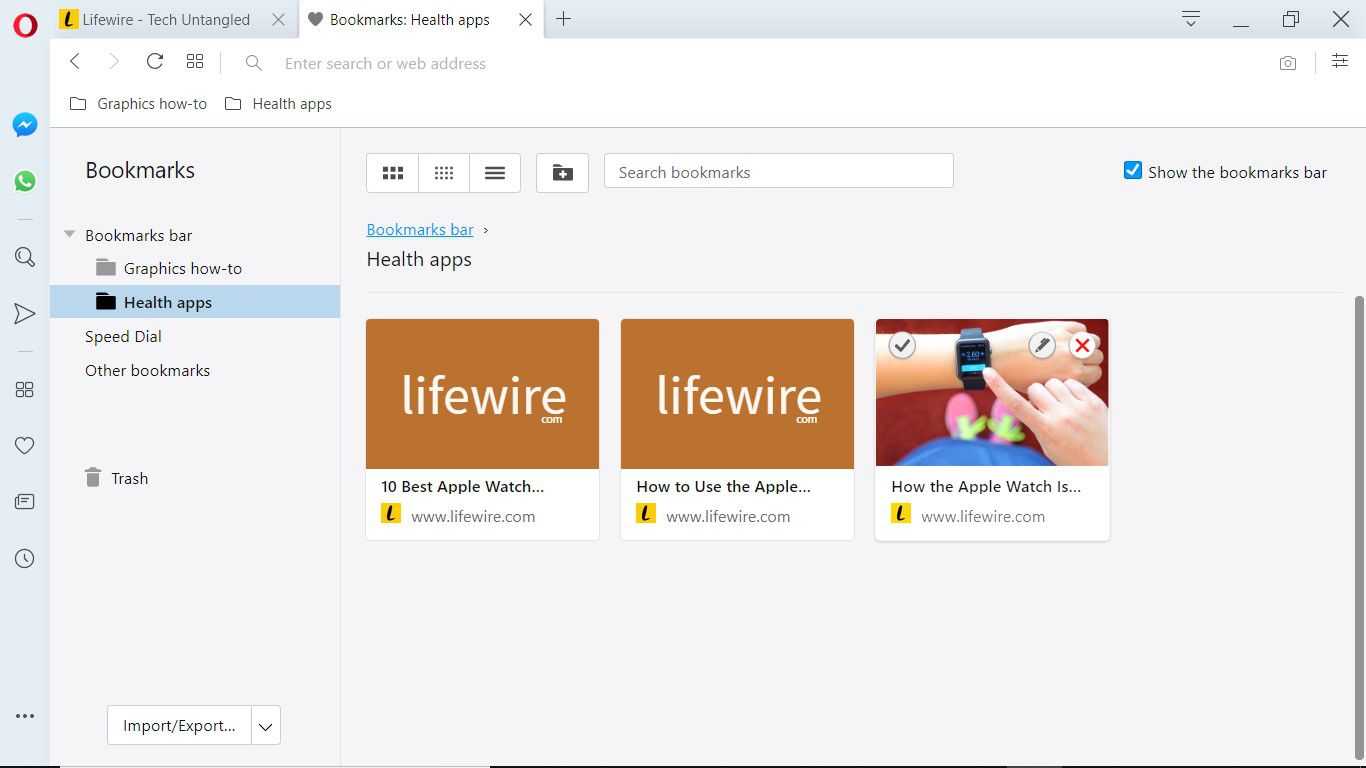Open WhatsApp in the sidebar
This screenshot has height=768, width=1366.
click(x=25, y=181)
